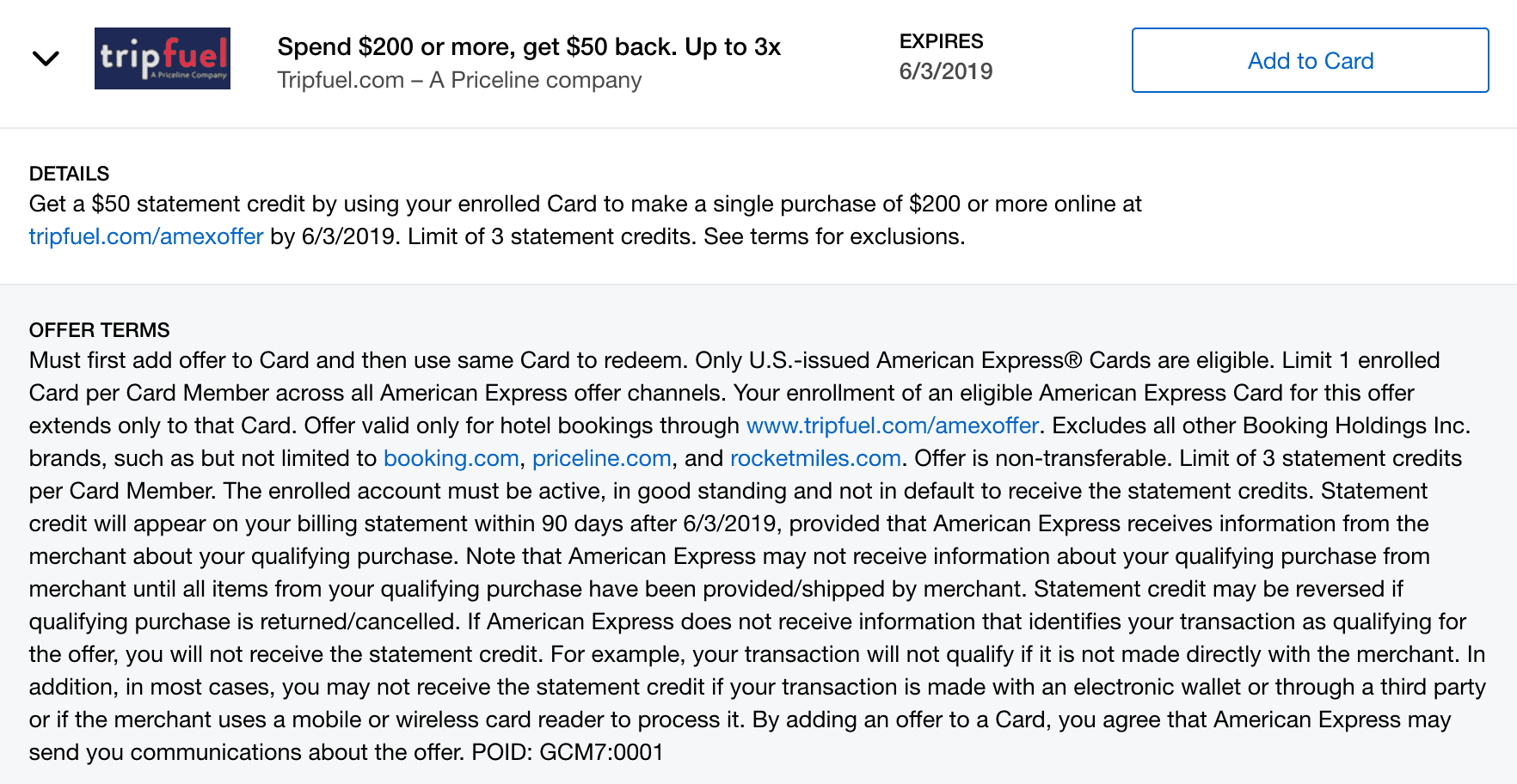Click the EXPIRES label
This screenshot has height=784, width=1517.
941,41
